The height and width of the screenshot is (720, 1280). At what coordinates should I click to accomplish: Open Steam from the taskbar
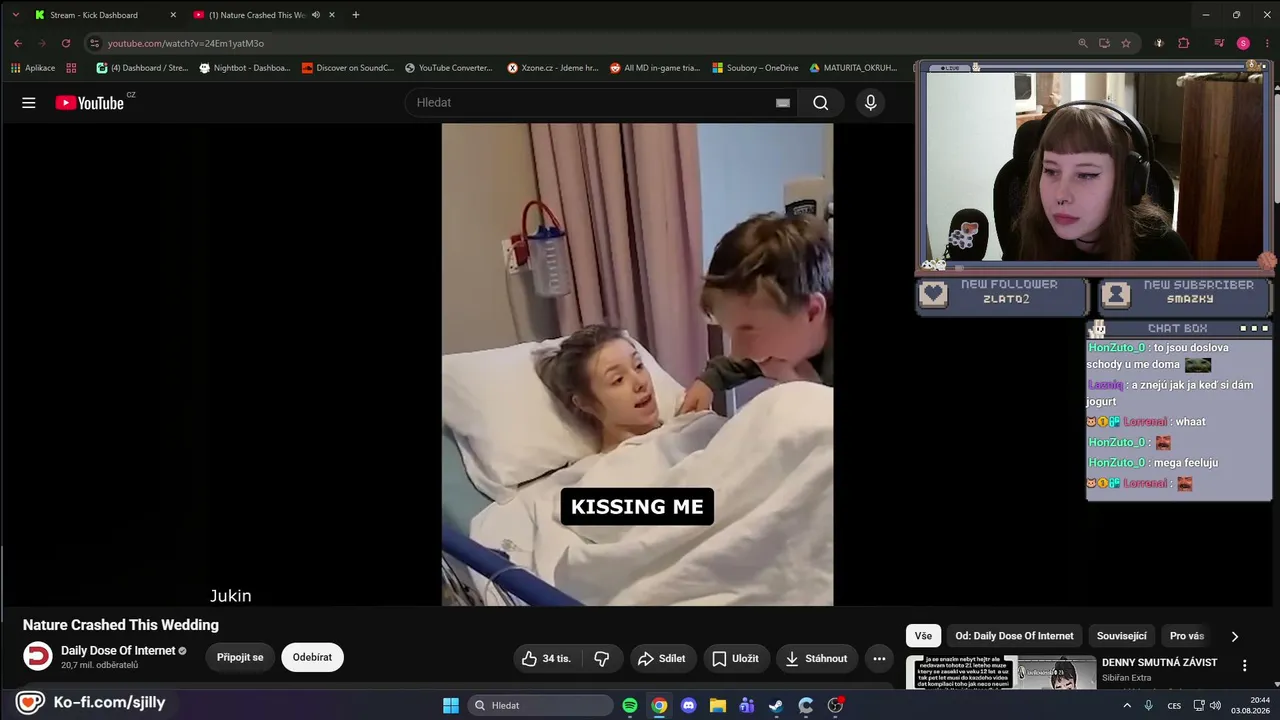(x=776, y=705)
